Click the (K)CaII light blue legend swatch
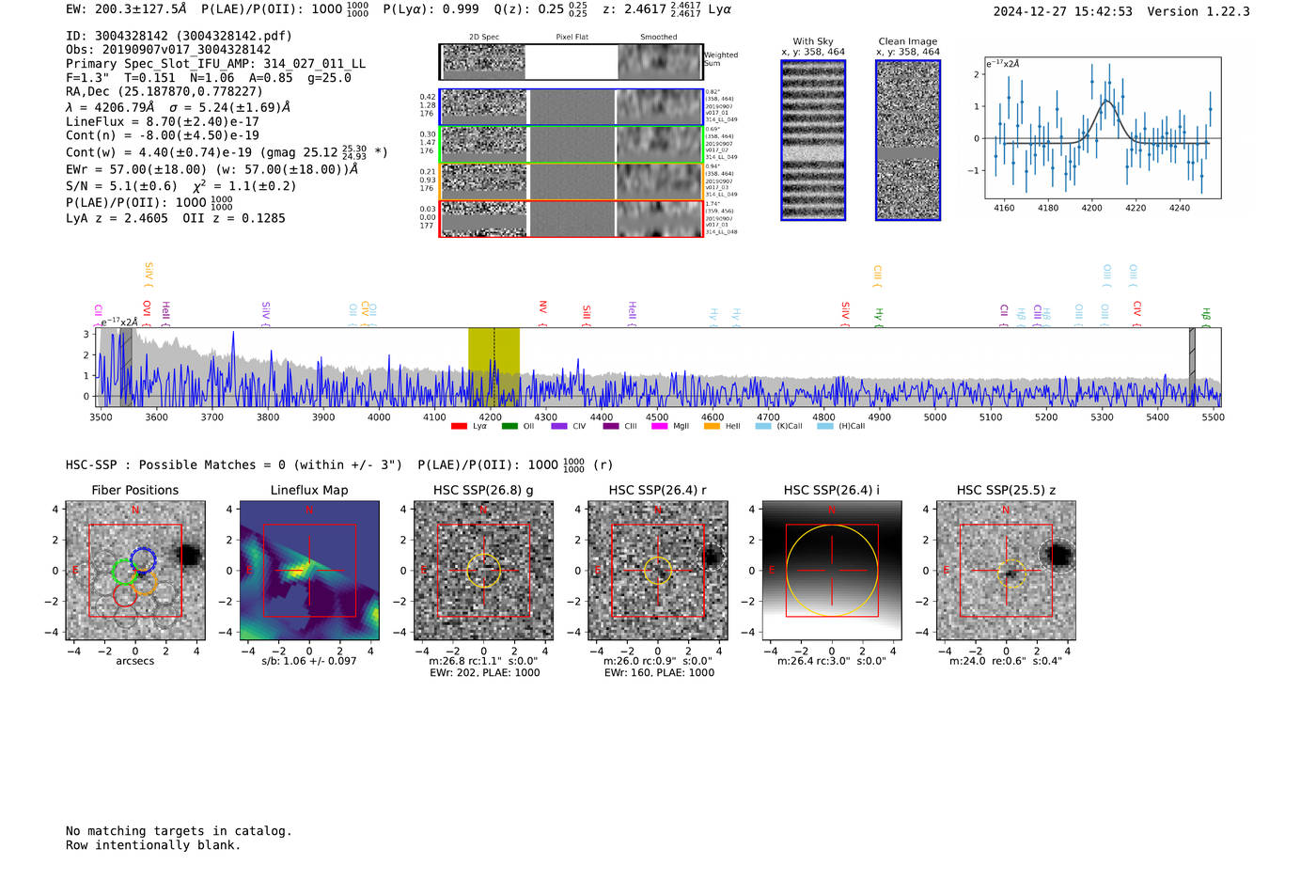The width and height of the screenshot is (1316, 896). [x=763, y=426]
